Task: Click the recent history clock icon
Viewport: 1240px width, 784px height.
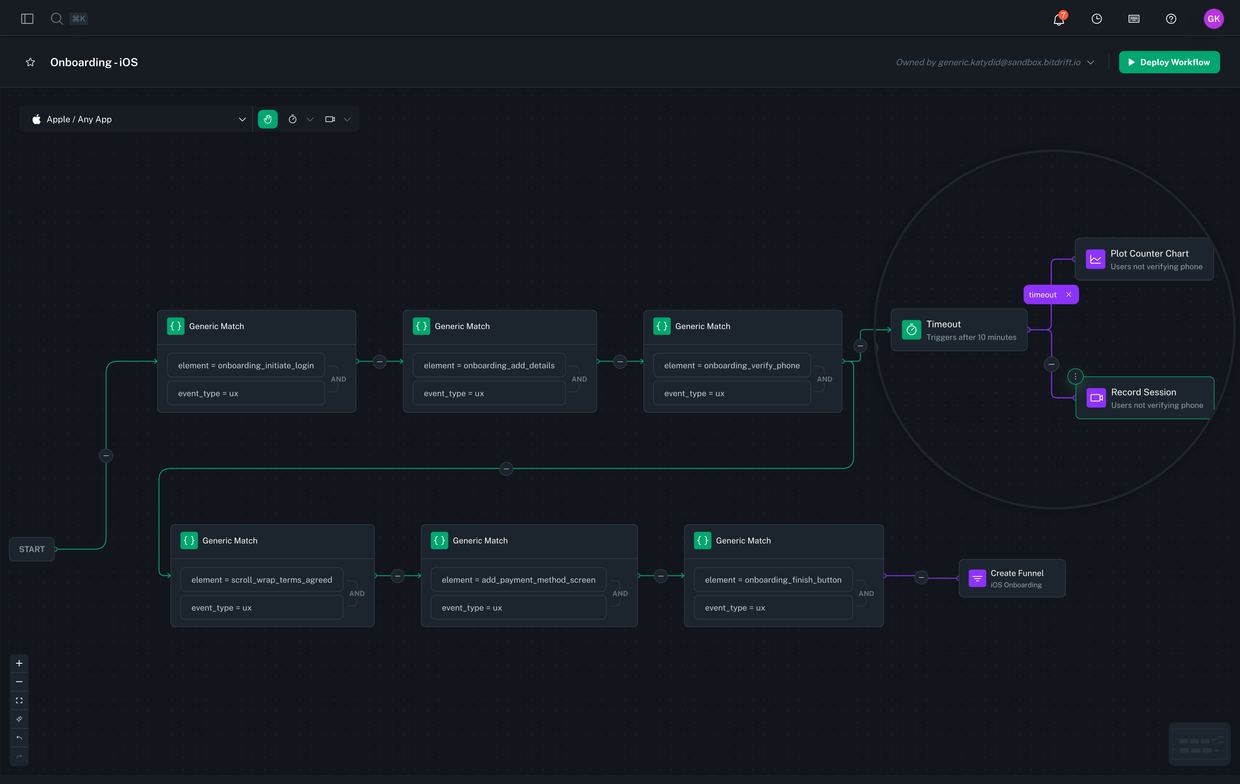Action: pyautogui.click(x=1096, y=18)
